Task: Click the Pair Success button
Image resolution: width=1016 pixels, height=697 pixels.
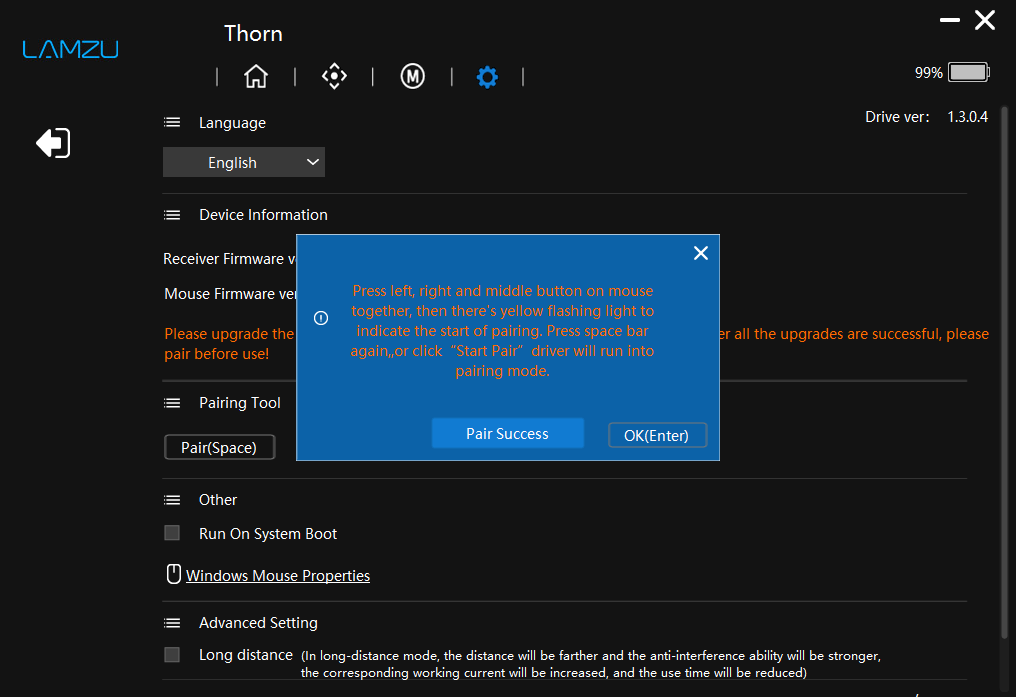Action: [507, 433]
